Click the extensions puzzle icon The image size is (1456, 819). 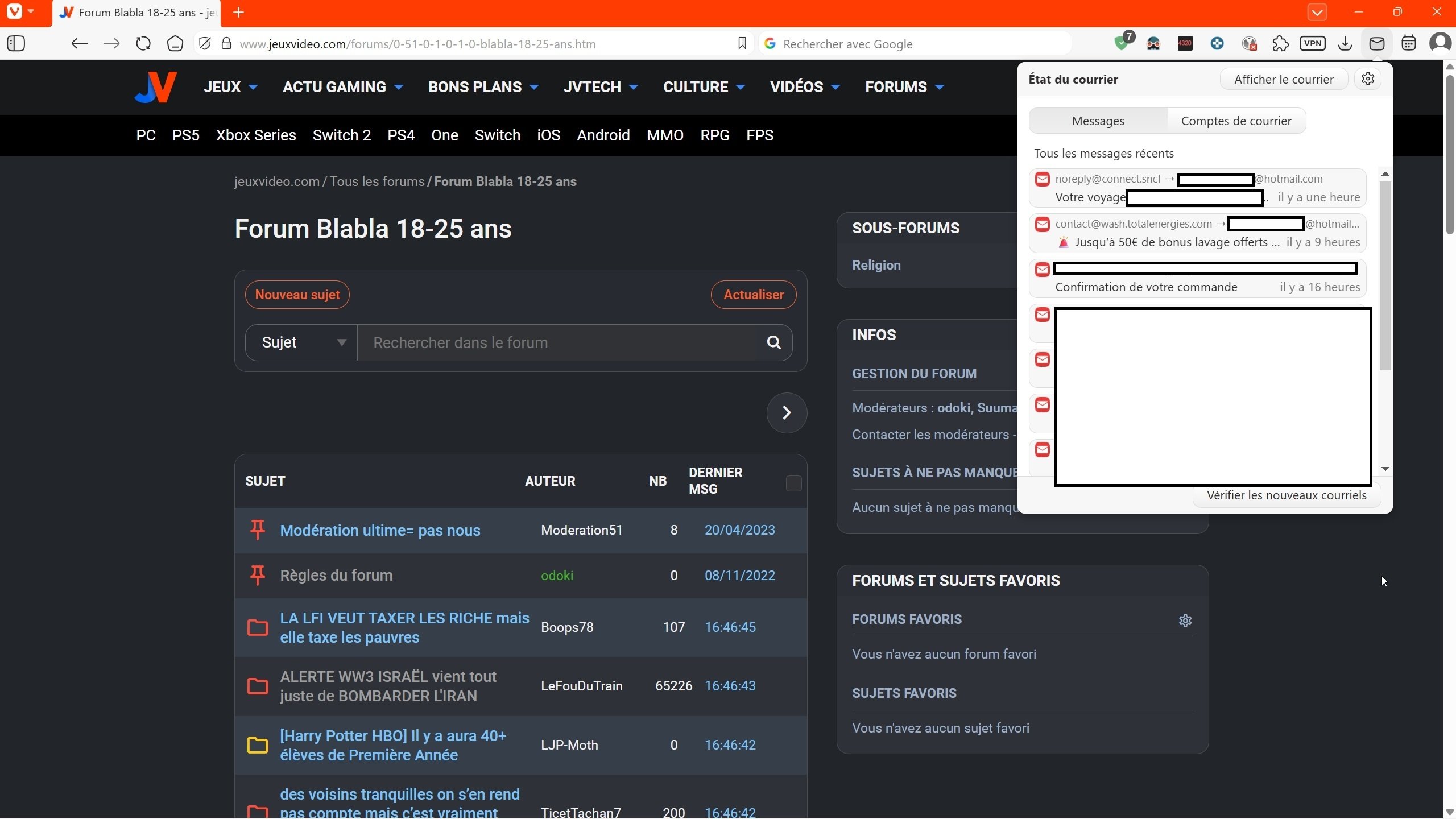1280,44
